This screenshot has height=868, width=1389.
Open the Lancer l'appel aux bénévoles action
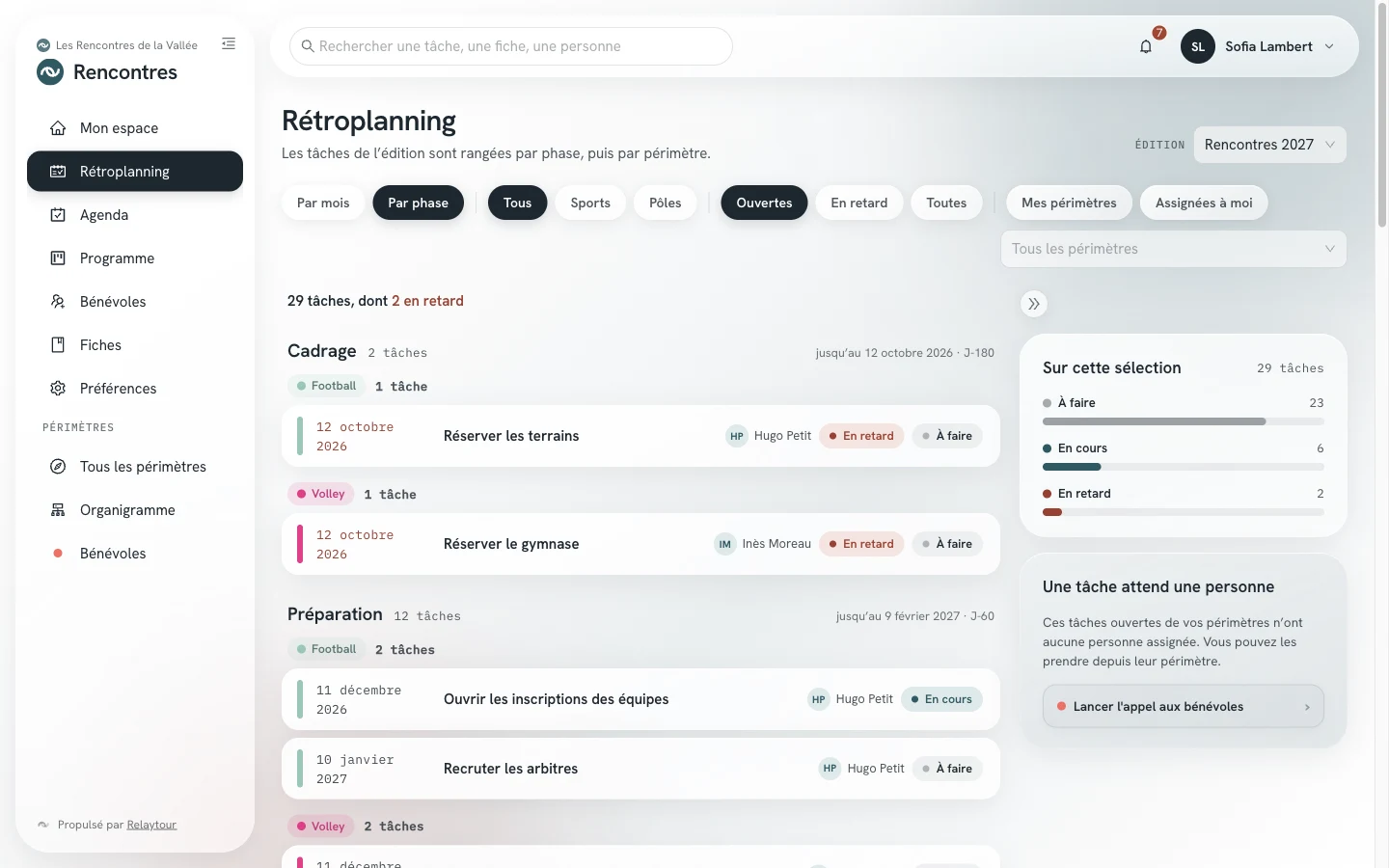coord(1184,707)
